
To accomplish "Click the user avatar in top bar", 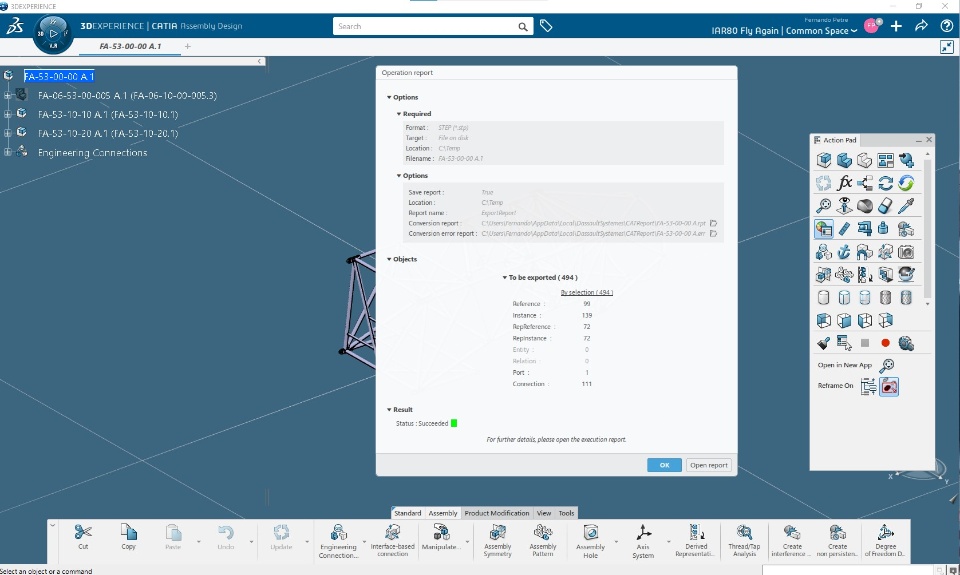I will click(x=872, y=26).
